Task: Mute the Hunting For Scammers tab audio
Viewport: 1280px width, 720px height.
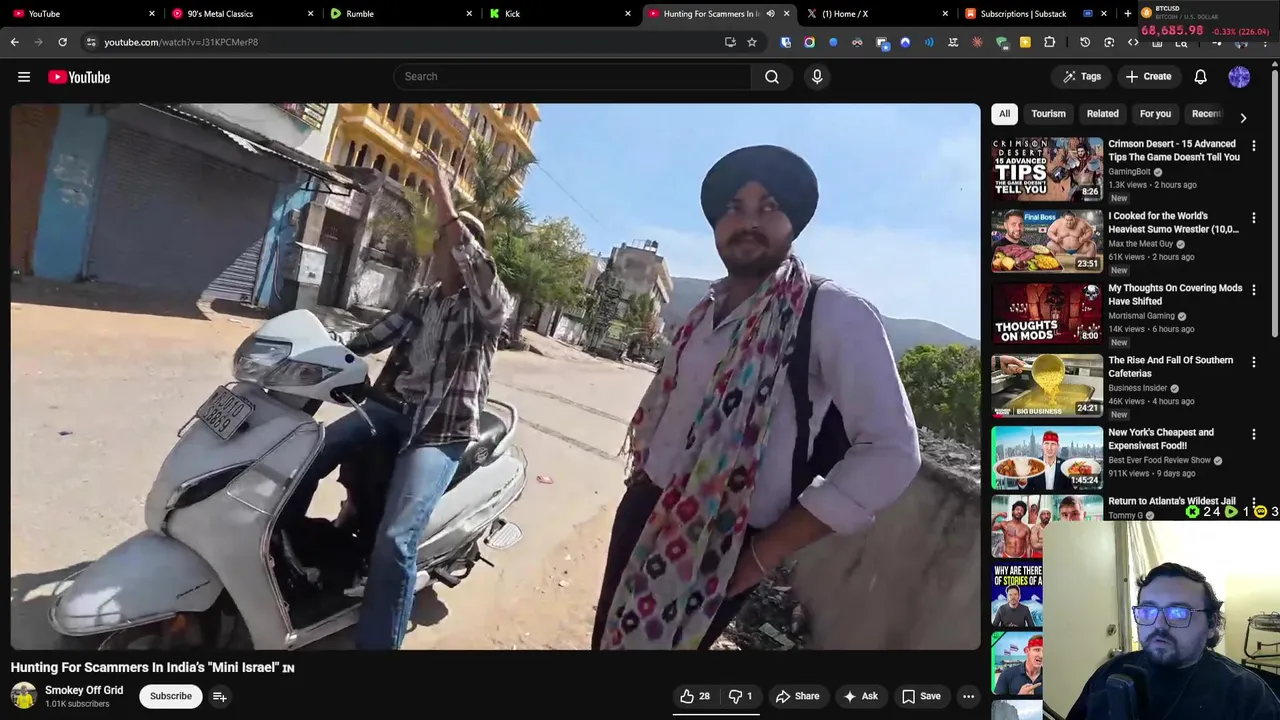Action: 770,14
